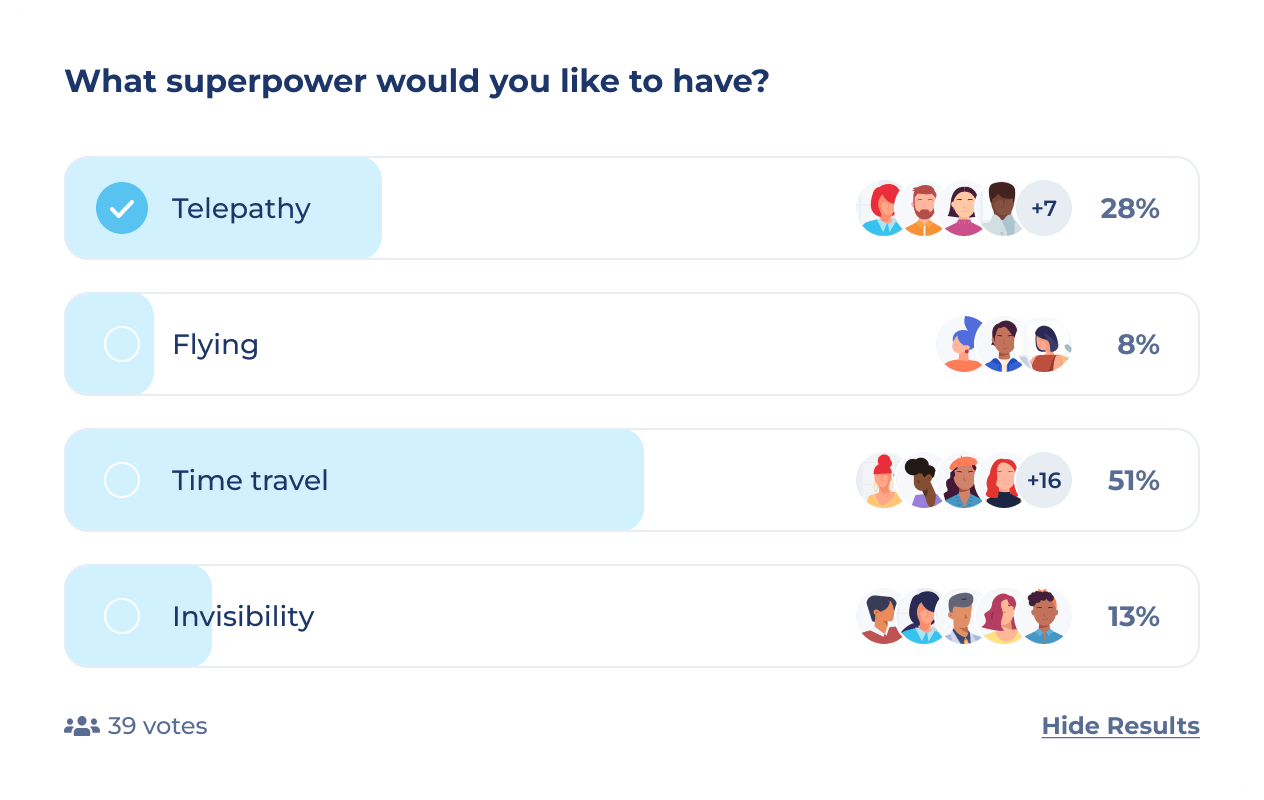Select the Invisibility radio button

click(x=122, y=616)
